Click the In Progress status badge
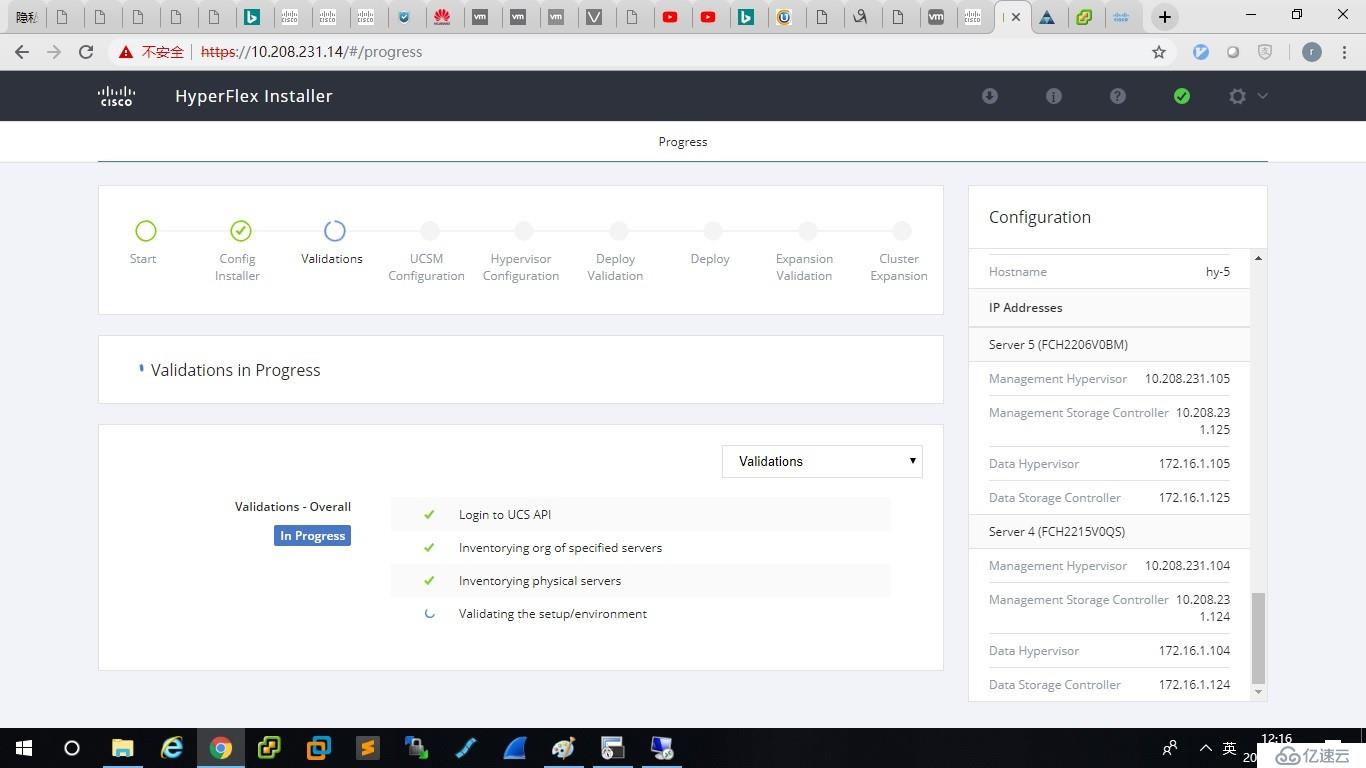This screenshot has height=768, width=1366. (x=312, y=536)
